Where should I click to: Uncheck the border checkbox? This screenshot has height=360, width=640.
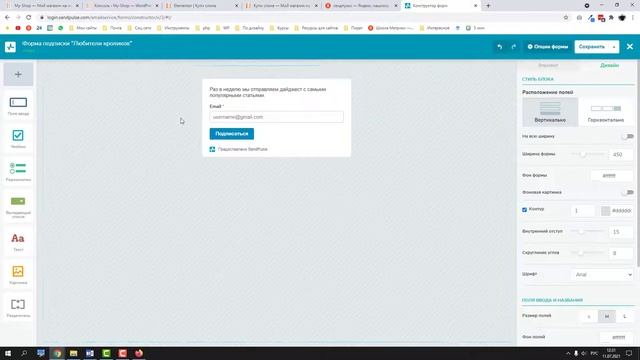click(524, 210)
